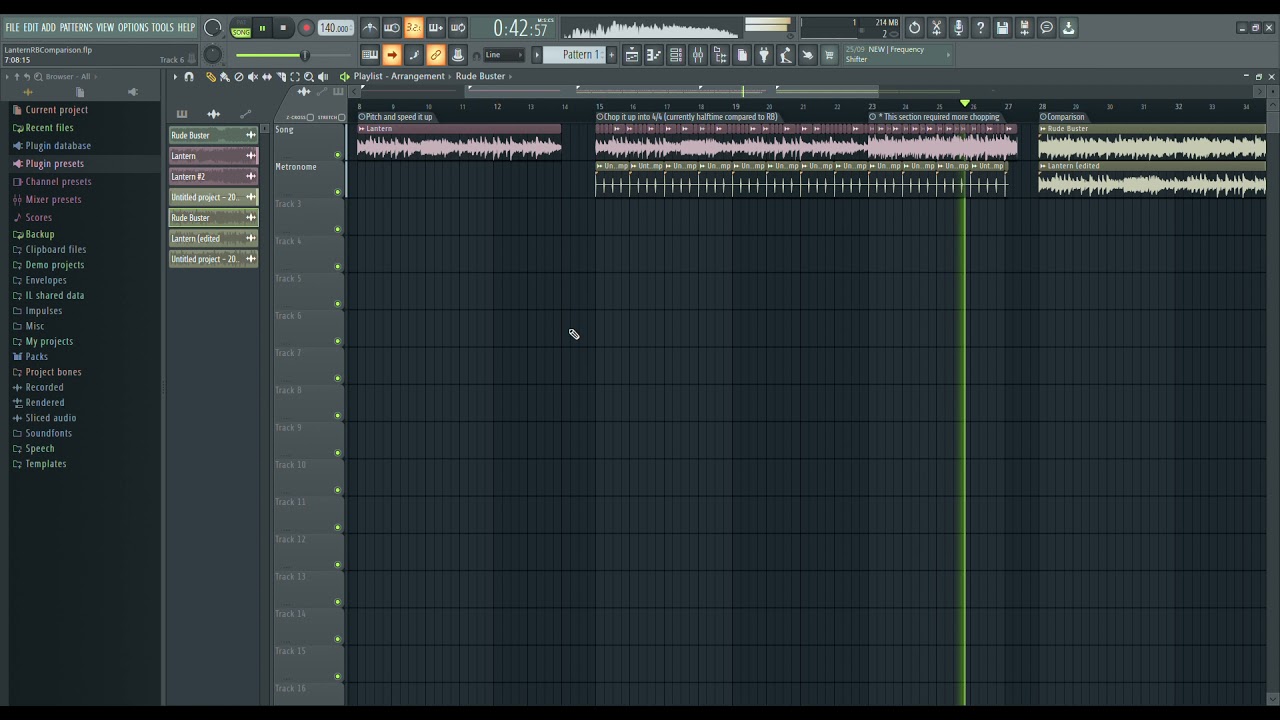Adjust the main volume knob
Viewport: 1280px width, 720px height.
pos(213,28)
